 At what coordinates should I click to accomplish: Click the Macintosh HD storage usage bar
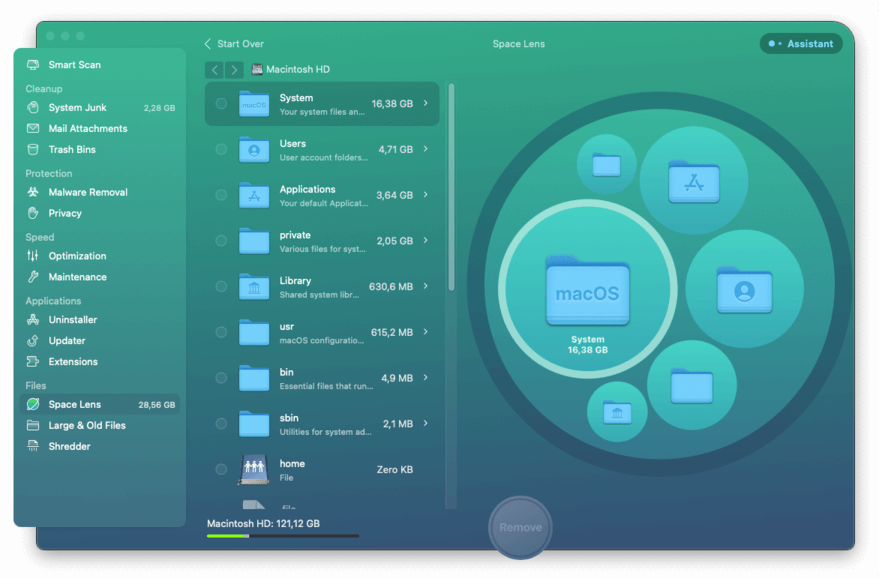[x=283, y=536]
